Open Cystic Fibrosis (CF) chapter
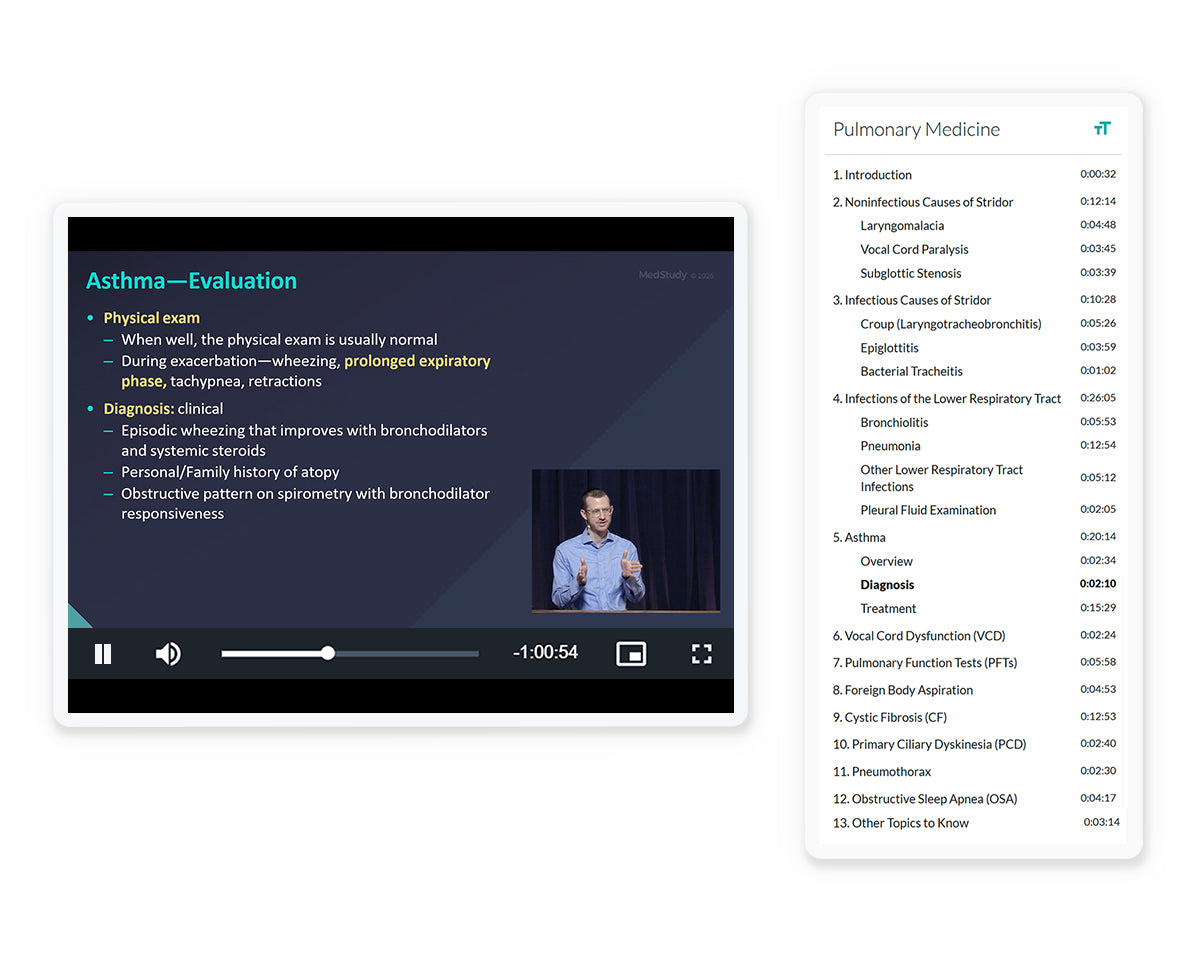The image size is (1200, 960). (889, 718)
